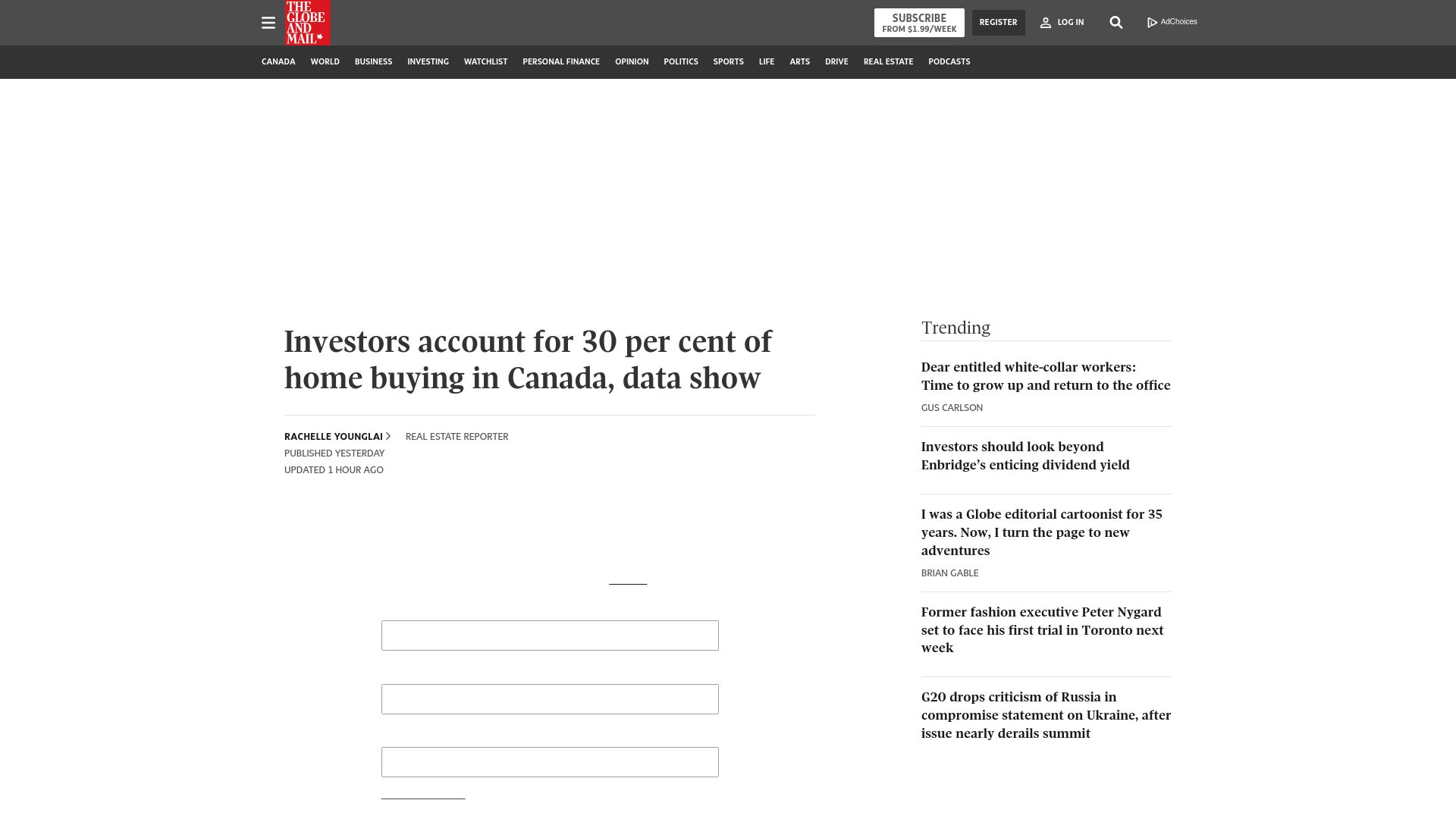The width and height of the screenshot is (1456, 819).
Task: Open the Politics section
Action: [681, 61]
